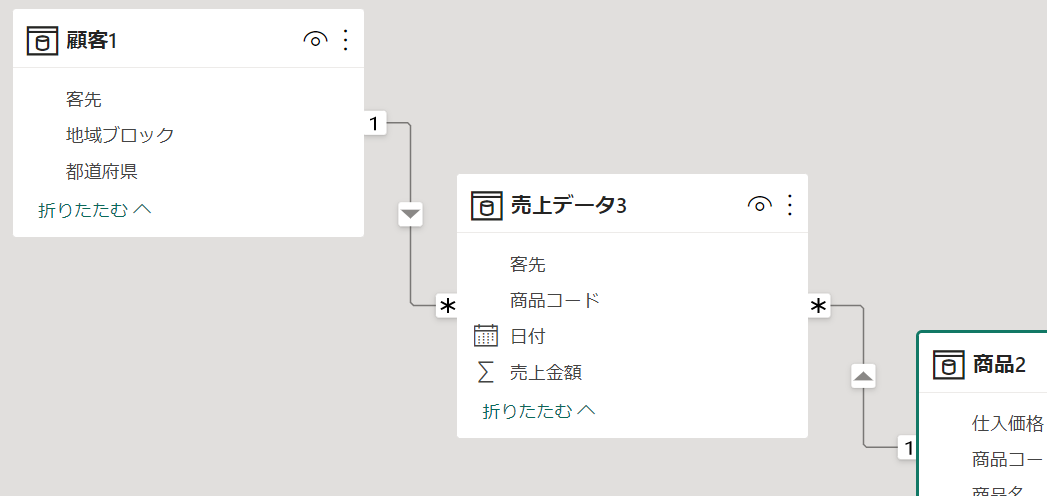Select the 都道府県 field in 顧客1
This screenshot has height=496, width=1047.
click(x=102, y=171)
